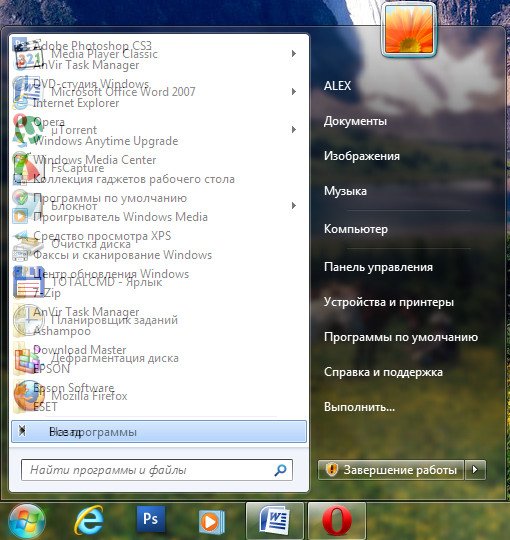Image resolution: width=510 pixels, height=540 pixels.
Task: Open Документы from the right pane
Action: click(x=355, y=121)
